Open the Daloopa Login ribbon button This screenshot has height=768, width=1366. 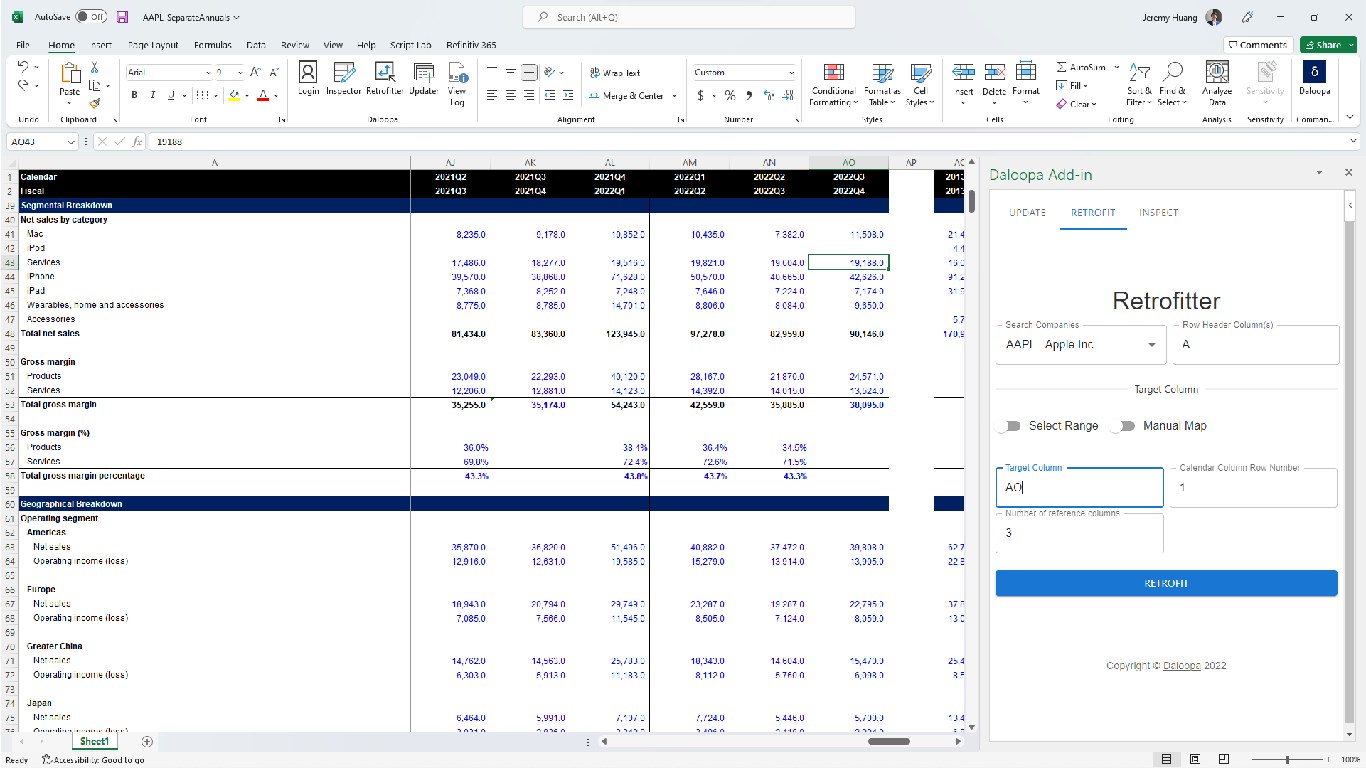pyautogui.click(x=308, y=79)
